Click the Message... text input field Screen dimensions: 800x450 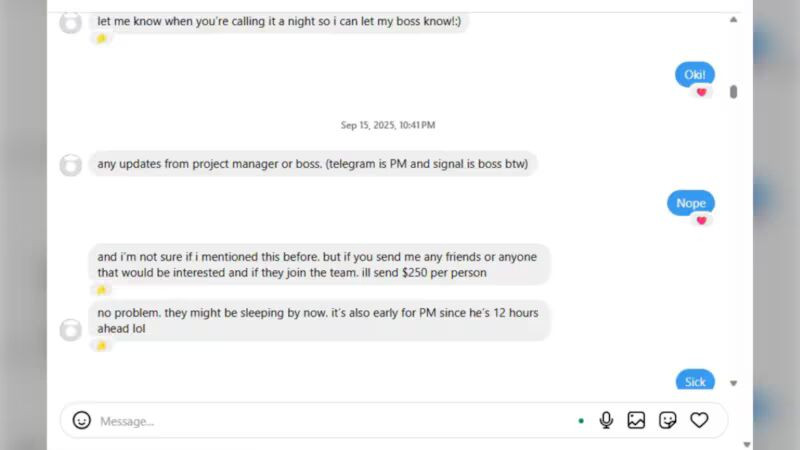coord(334,421)
